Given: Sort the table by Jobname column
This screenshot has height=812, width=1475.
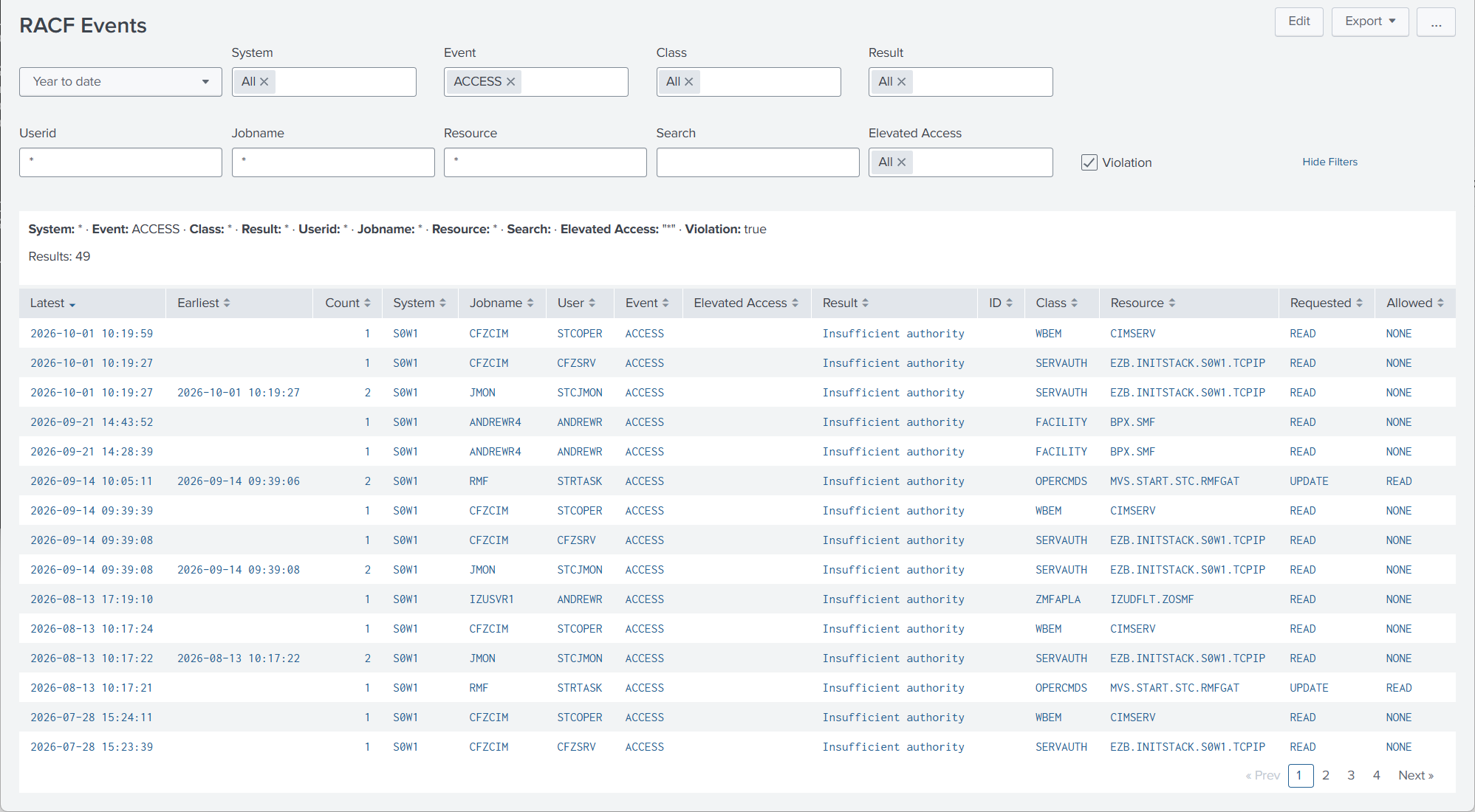Looking at the screenshot, I should [x=502, y=303].
